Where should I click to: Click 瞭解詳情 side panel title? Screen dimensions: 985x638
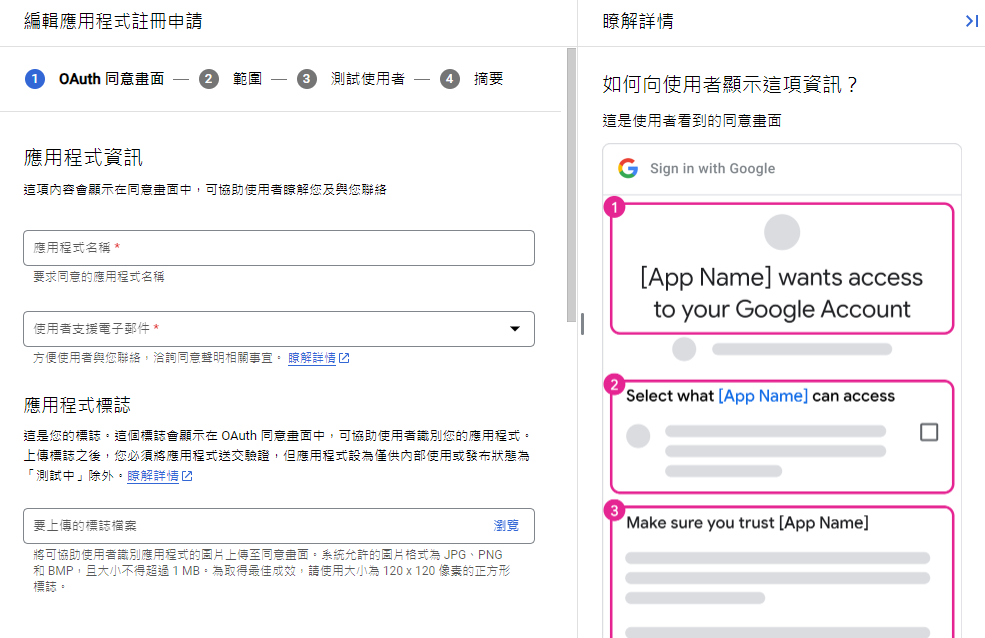pos(638,21)
